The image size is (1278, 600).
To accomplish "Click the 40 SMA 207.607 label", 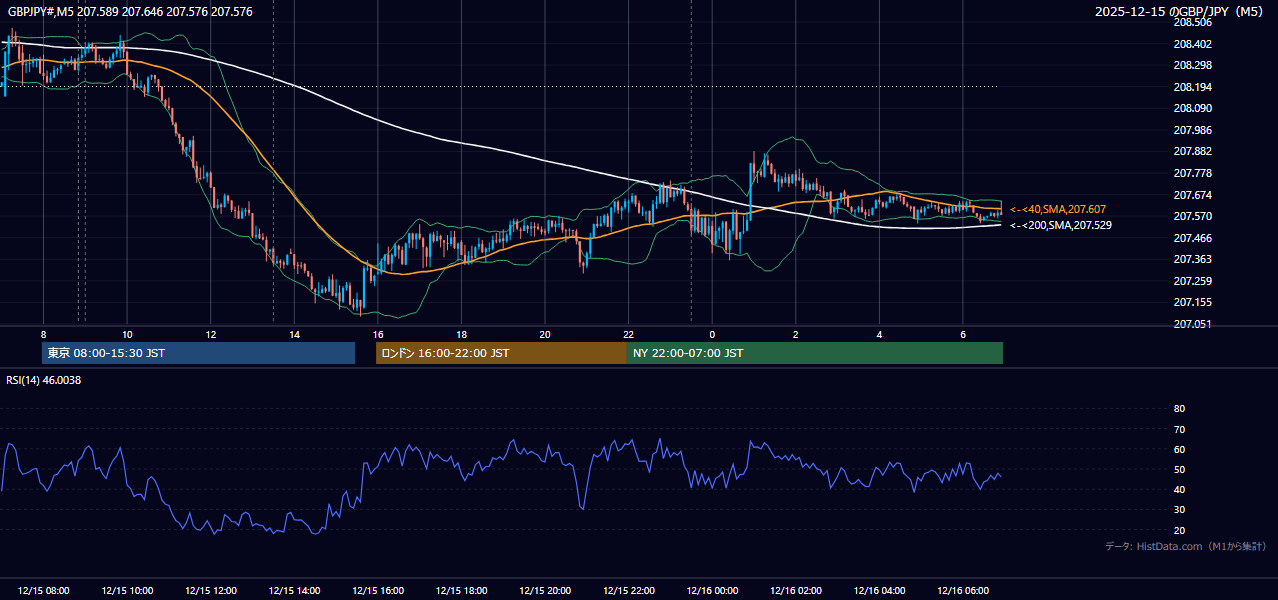I will 1058,209.
